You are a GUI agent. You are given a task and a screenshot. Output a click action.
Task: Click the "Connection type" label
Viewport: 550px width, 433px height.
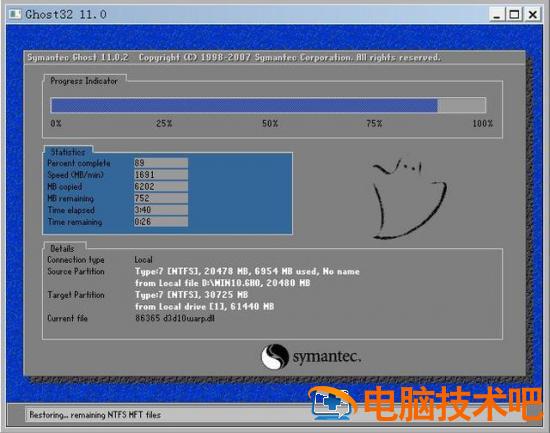pyautogui.click(x=76, y=260)
